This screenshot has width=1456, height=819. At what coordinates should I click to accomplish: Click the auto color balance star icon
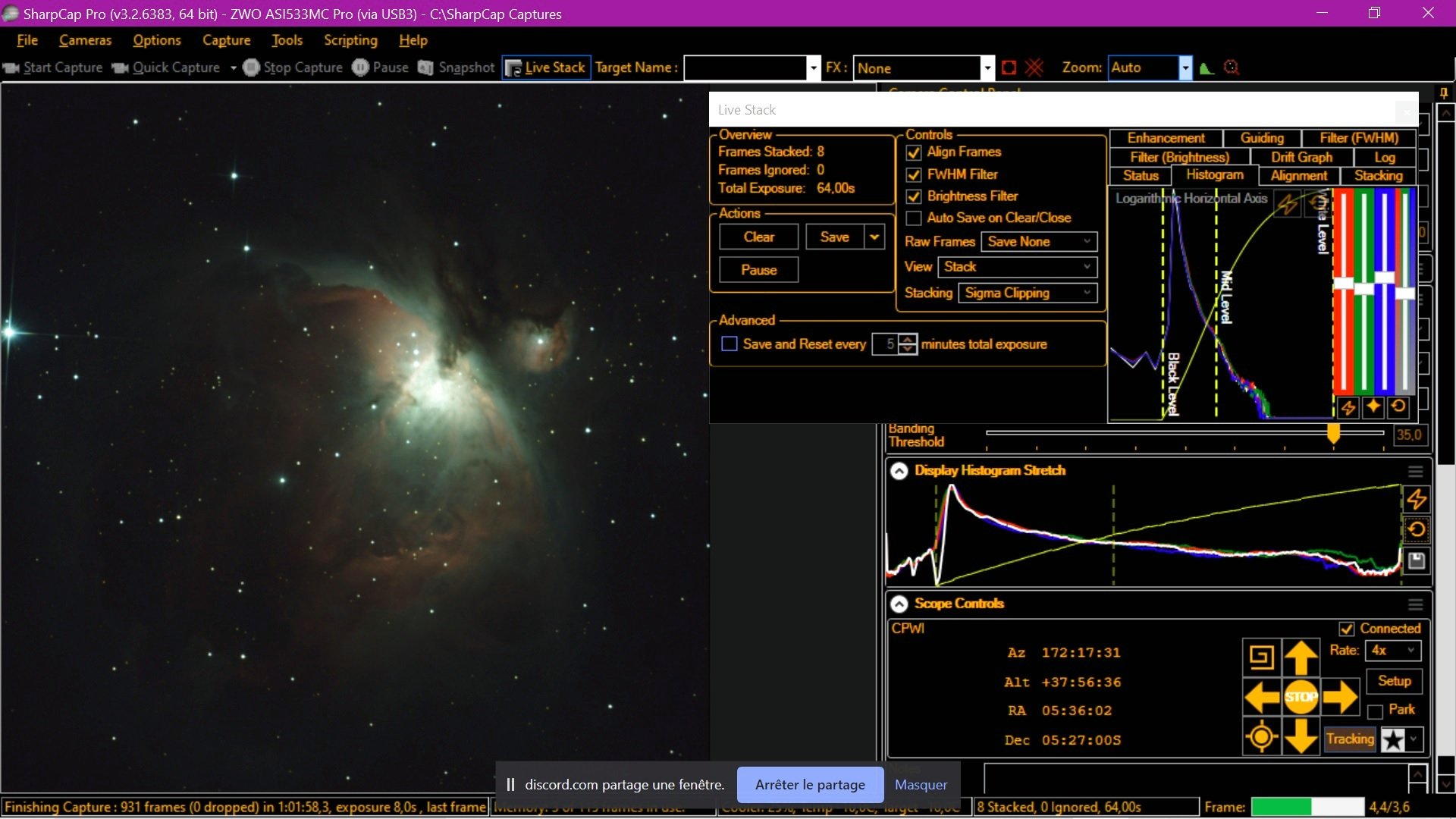(1373, 407)
